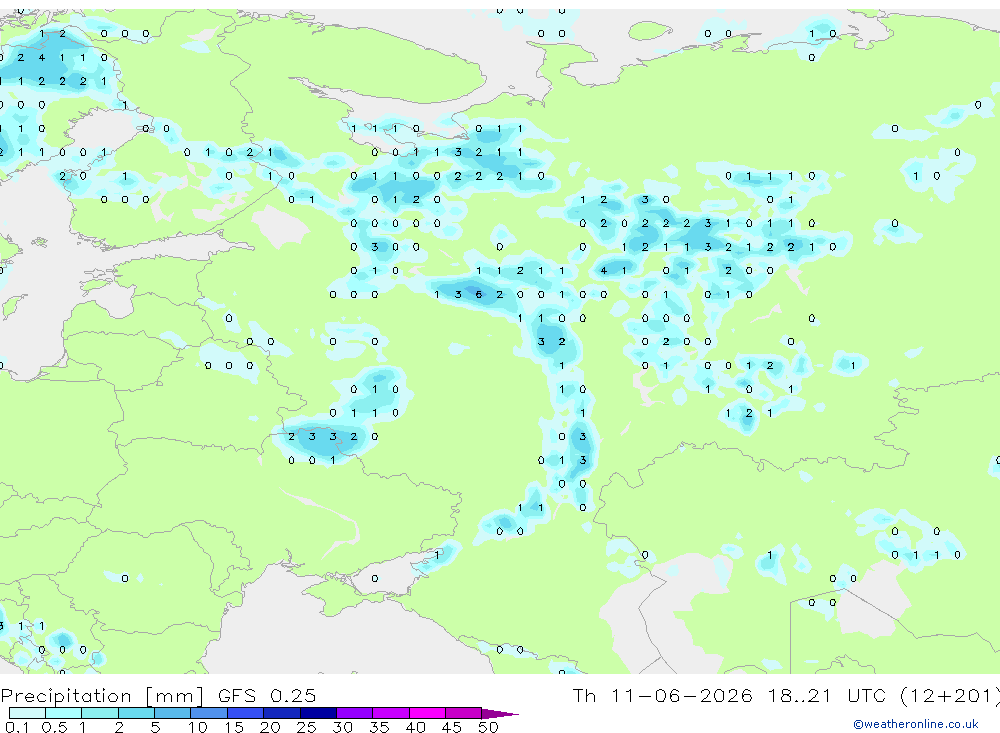Viewport: 1000px width, 733px height.
Task: Click legend scale label '40'
Action: (415, 727)
